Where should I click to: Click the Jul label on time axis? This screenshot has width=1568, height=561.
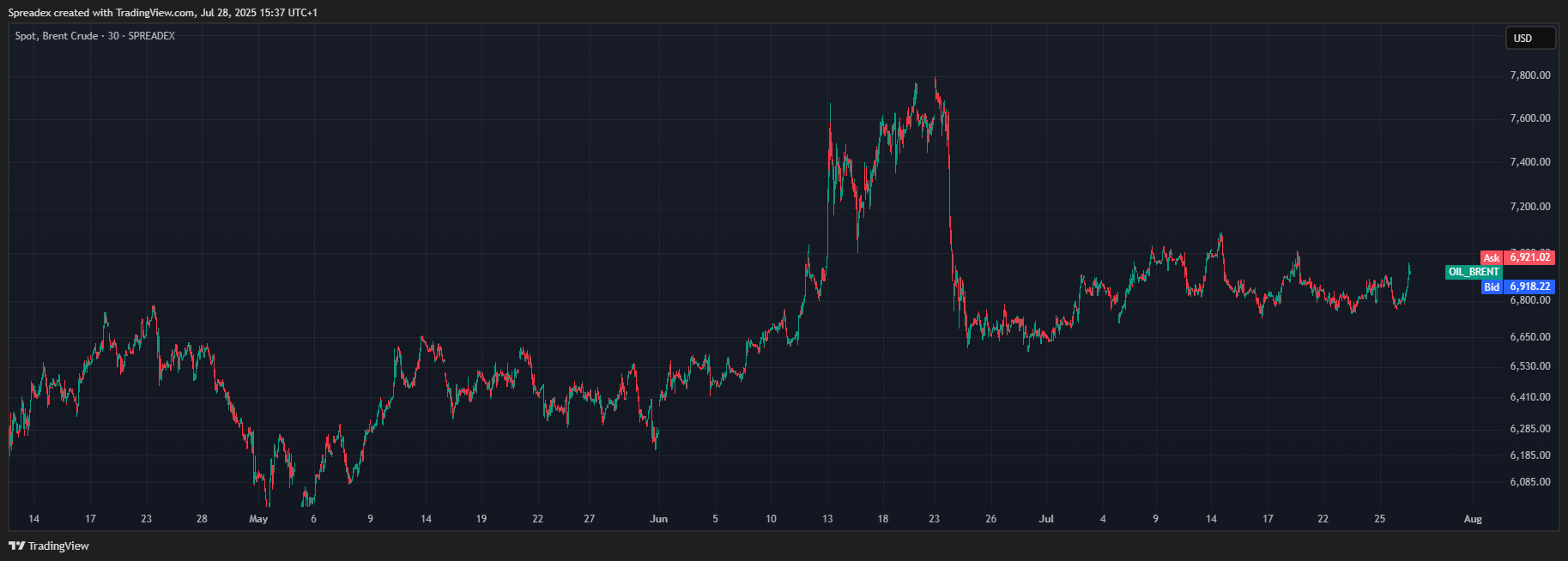pyautogui.click(x=1046, y=519)
